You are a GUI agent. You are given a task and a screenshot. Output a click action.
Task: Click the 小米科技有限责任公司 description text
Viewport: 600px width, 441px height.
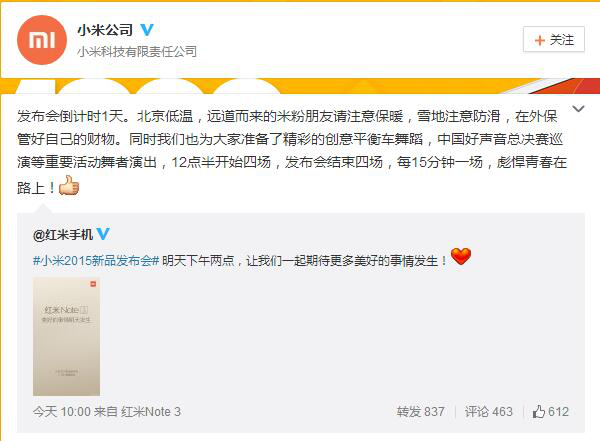pos(137,51)
